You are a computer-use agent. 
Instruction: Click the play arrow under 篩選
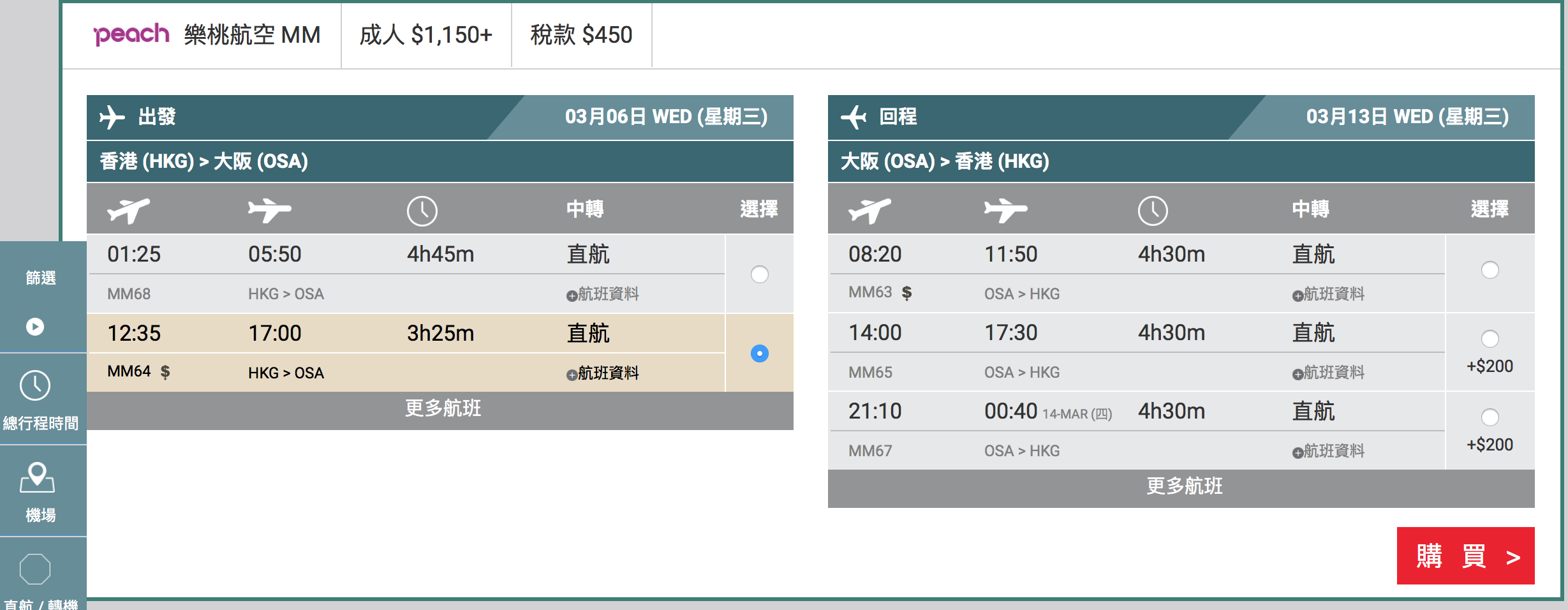[35, 327]
